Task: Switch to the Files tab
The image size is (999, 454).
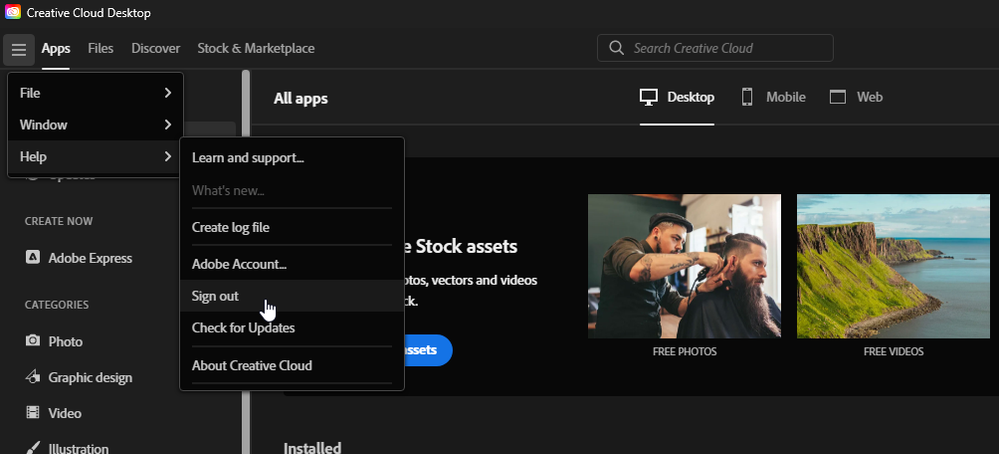Action: click(x=101, y=48)
